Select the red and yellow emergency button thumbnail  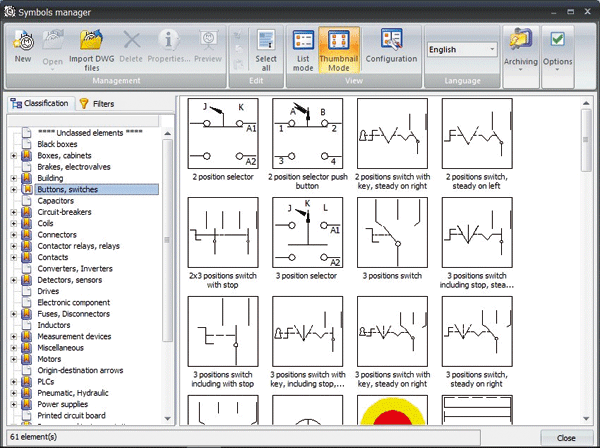click(x=392, y=410)
